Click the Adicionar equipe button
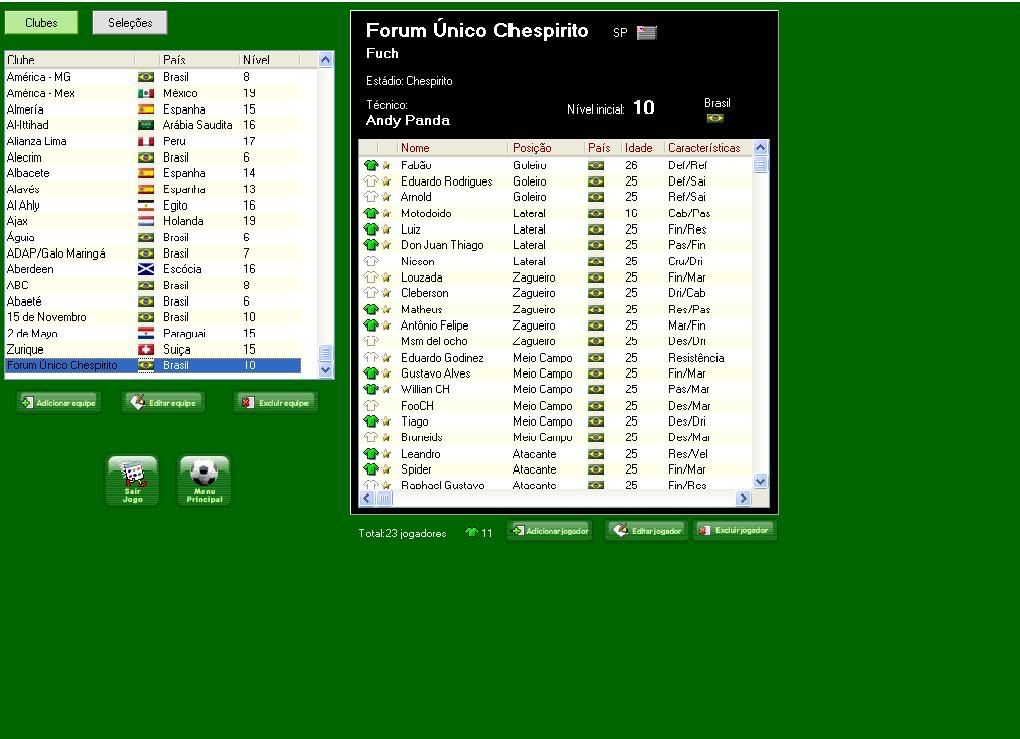Image resolution: width=1020 pixels, height=739 pixels. [59, 402]
